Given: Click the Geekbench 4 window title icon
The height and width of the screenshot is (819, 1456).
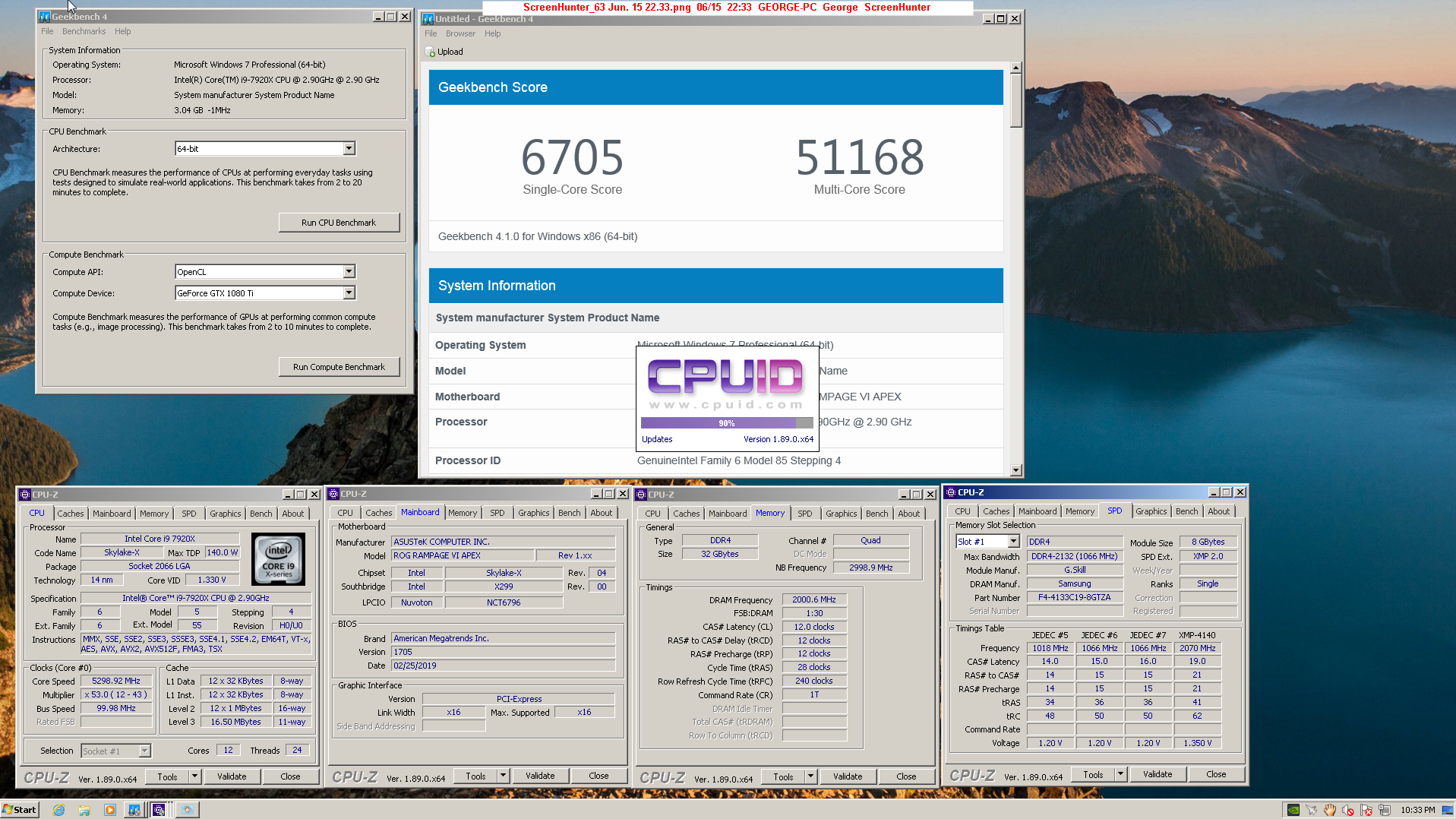Looking at the screenshot, I should click(x=45, y=17).
